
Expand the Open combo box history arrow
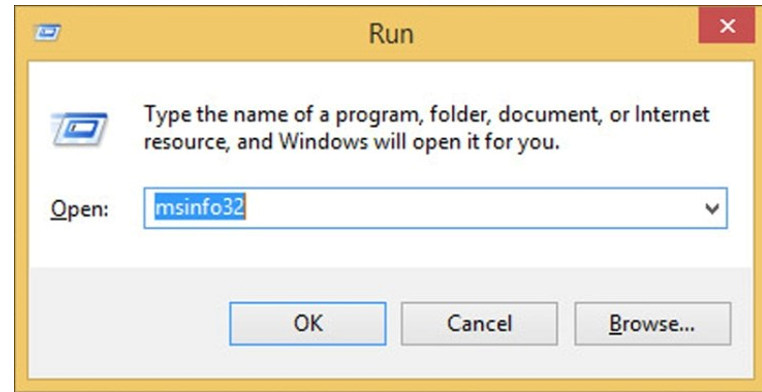pyautogui.click(x=712, y=209)
